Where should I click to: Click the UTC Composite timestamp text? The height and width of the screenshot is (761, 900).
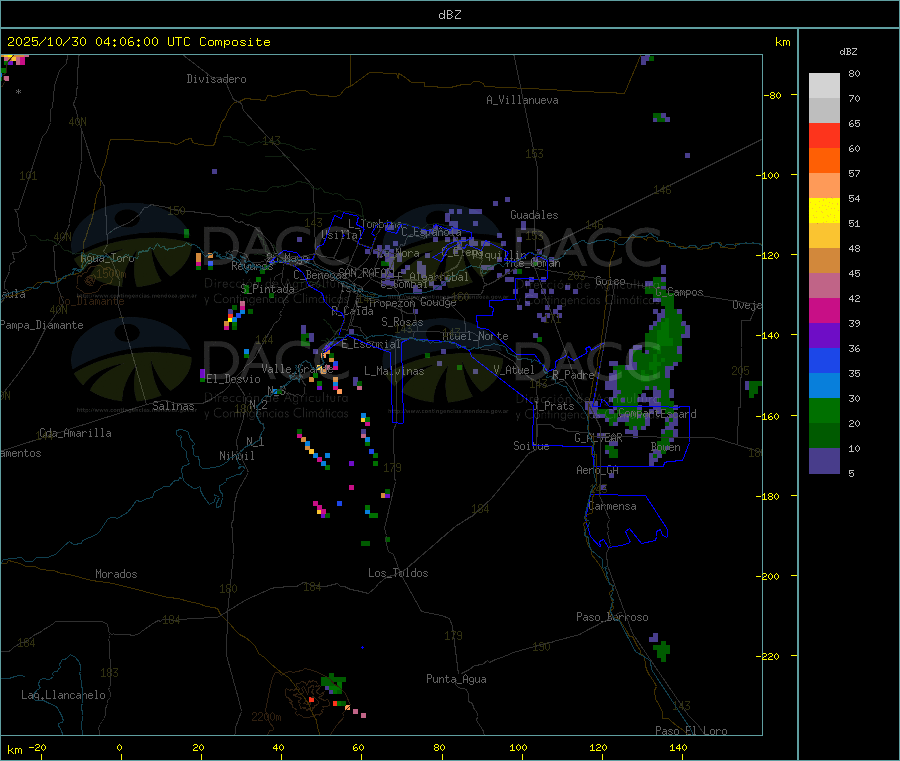pyautogui.click(x=138, y=42)
